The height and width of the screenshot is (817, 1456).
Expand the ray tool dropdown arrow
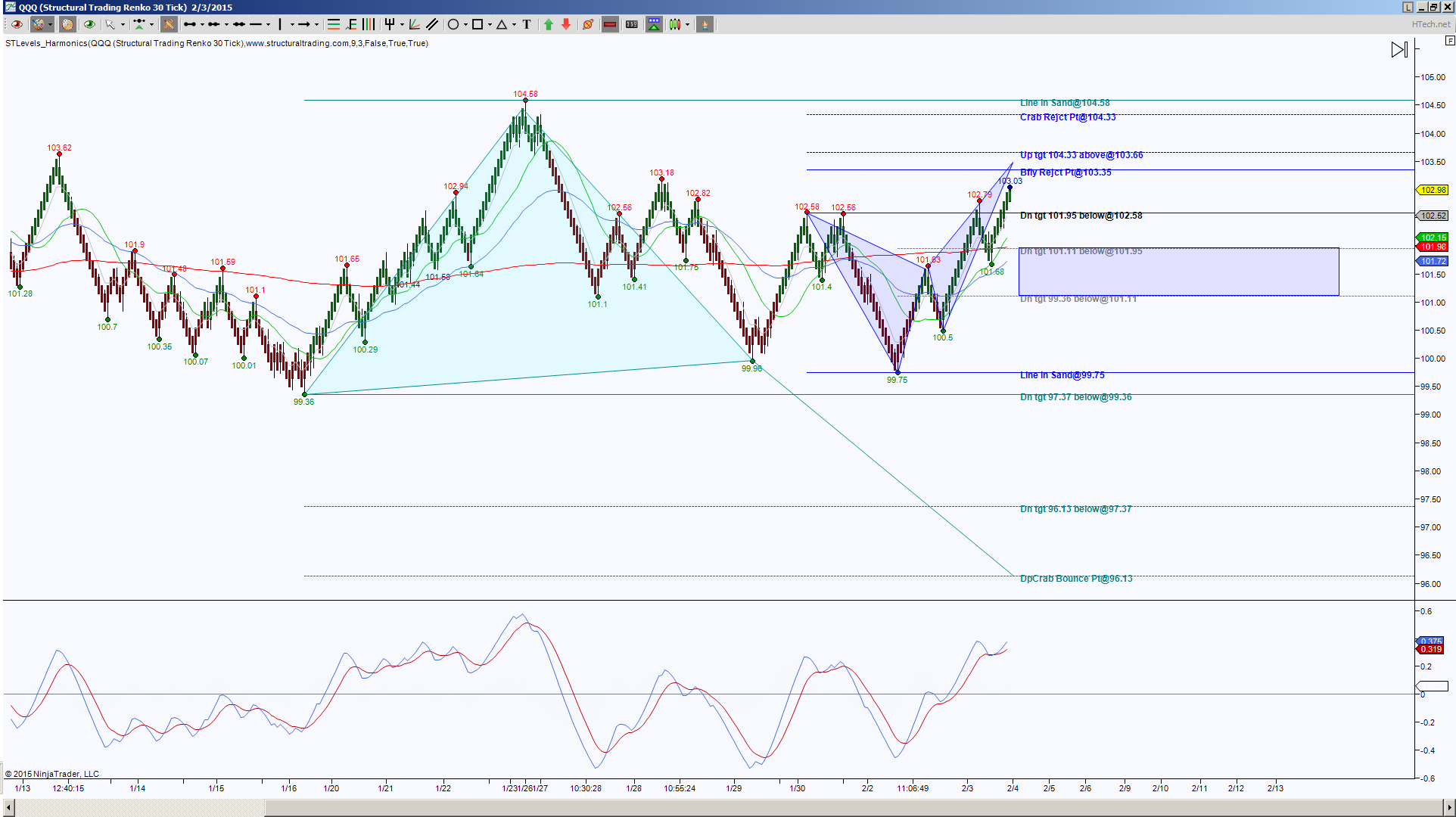226,24
